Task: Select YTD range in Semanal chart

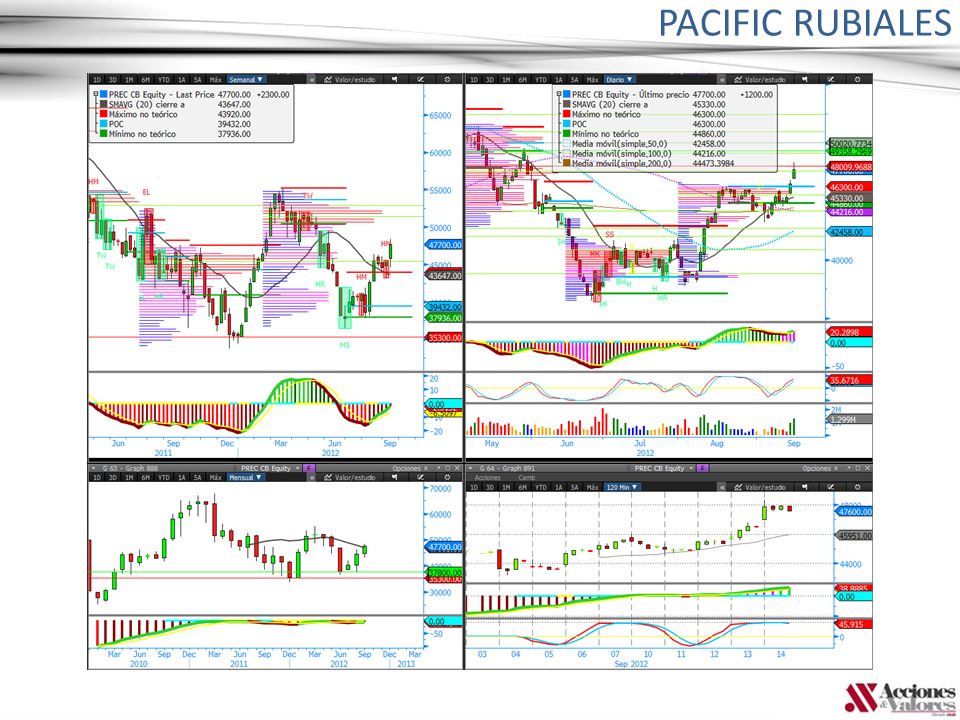Action: pos(163,80)
